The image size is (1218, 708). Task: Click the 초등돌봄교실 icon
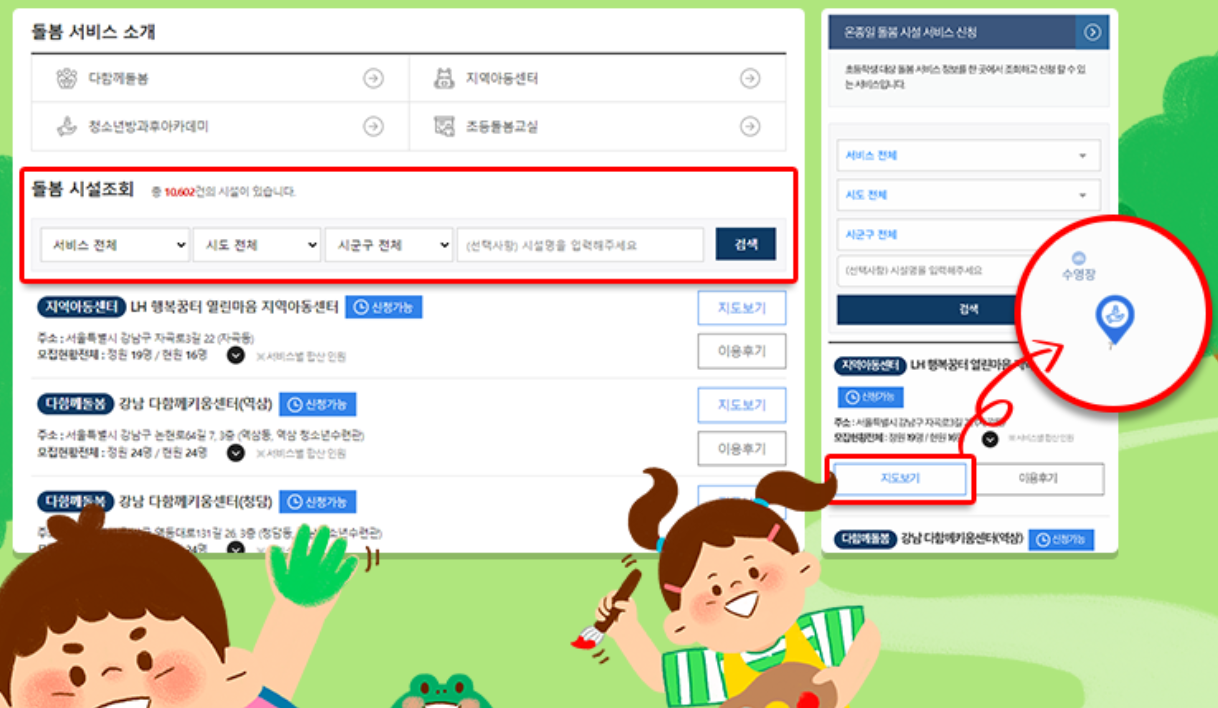[x=445, y=127]
